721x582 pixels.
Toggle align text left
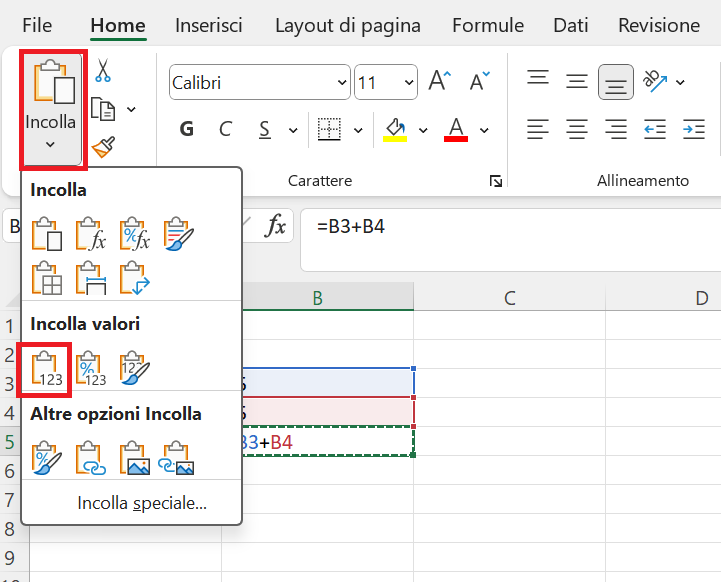538,129
